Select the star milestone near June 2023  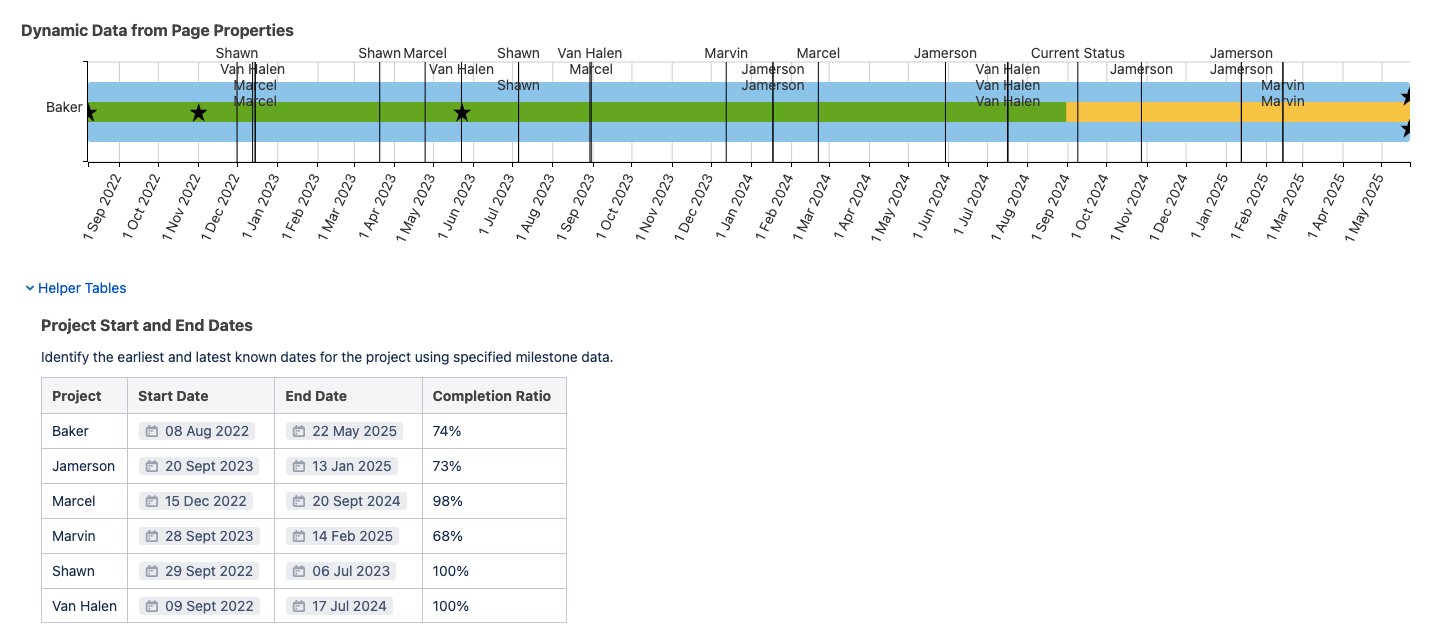click(461, 113)
